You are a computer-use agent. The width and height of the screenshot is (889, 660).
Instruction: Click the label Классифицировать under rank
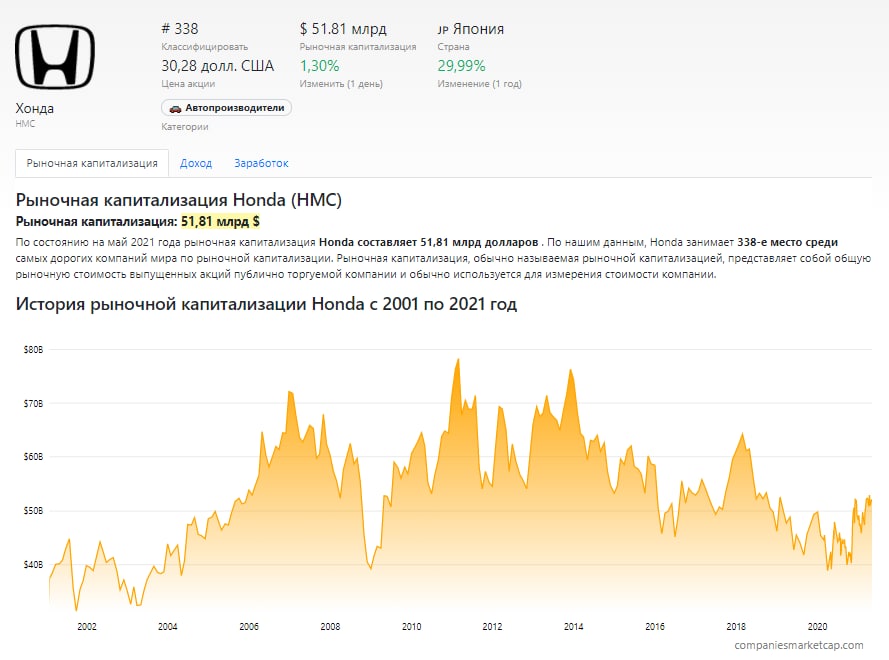click(205, 47)
